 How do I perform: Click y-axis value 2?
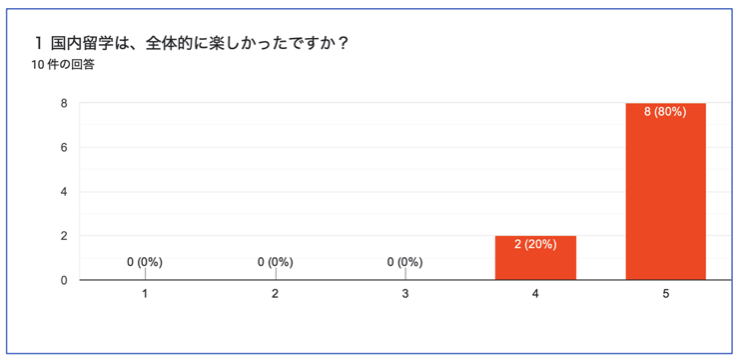[63, 236]
